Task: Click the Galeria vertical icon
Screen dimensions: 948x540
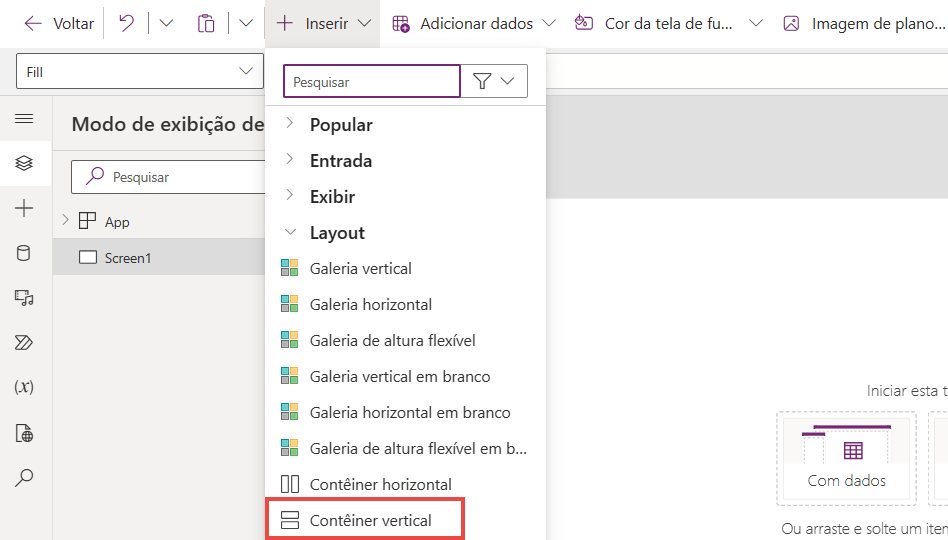Action: [290, 268]
